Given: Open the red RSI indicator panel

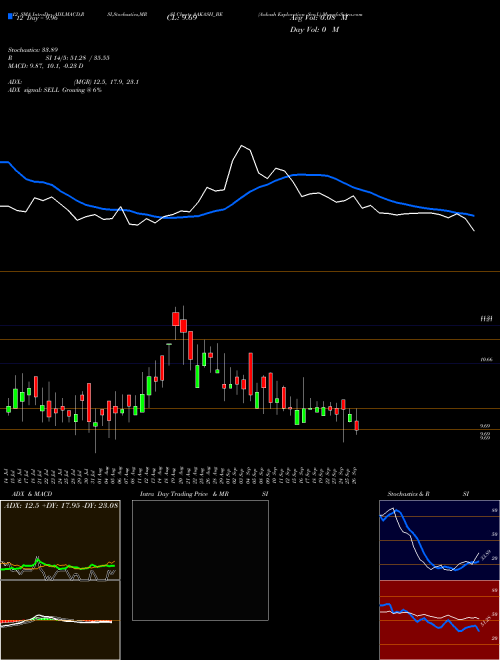Looking at the screenshot, I should tap(439, 620).
